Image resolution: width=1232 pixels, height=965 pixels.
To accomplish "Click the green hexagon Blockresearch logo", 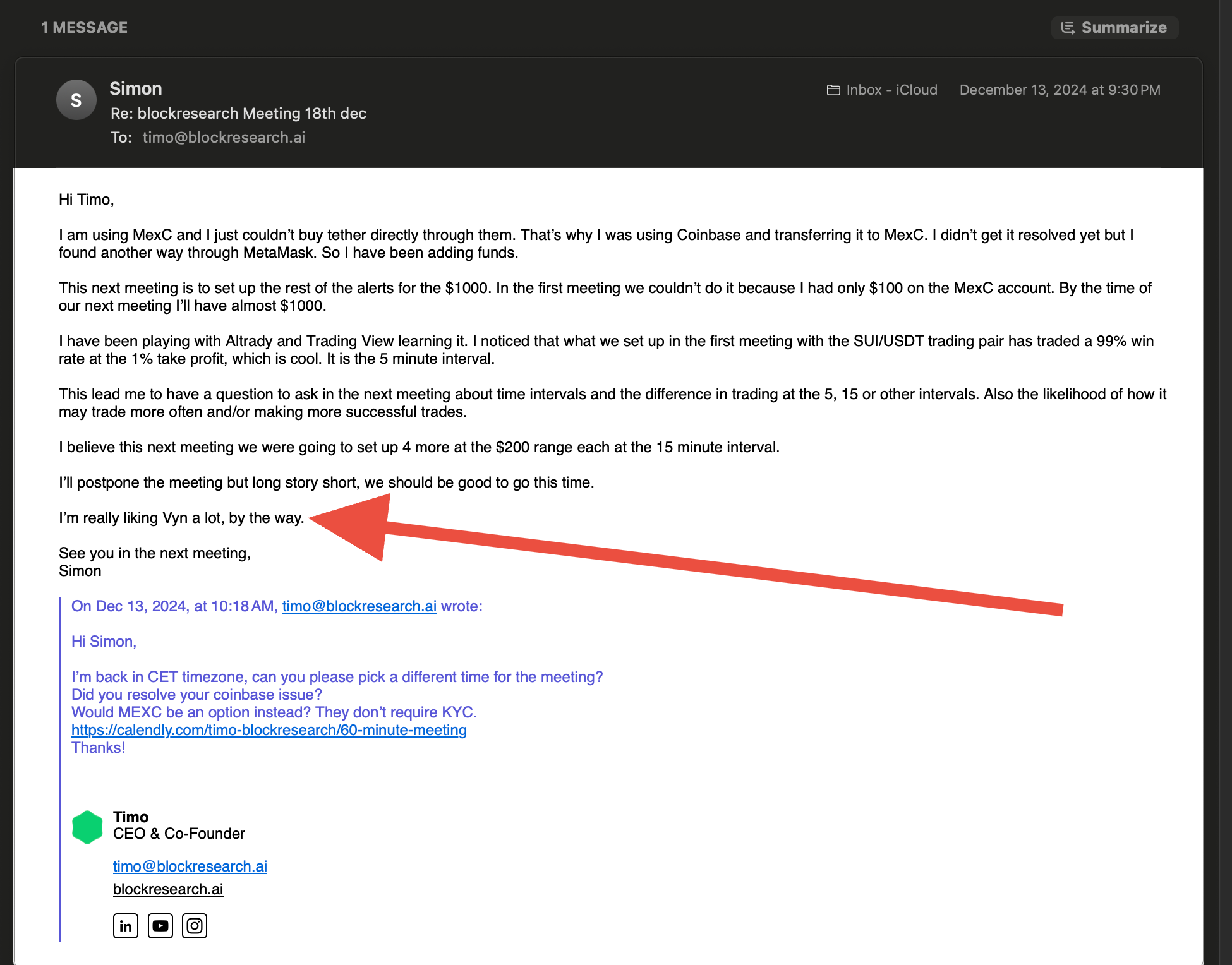I will click(87, 827).
